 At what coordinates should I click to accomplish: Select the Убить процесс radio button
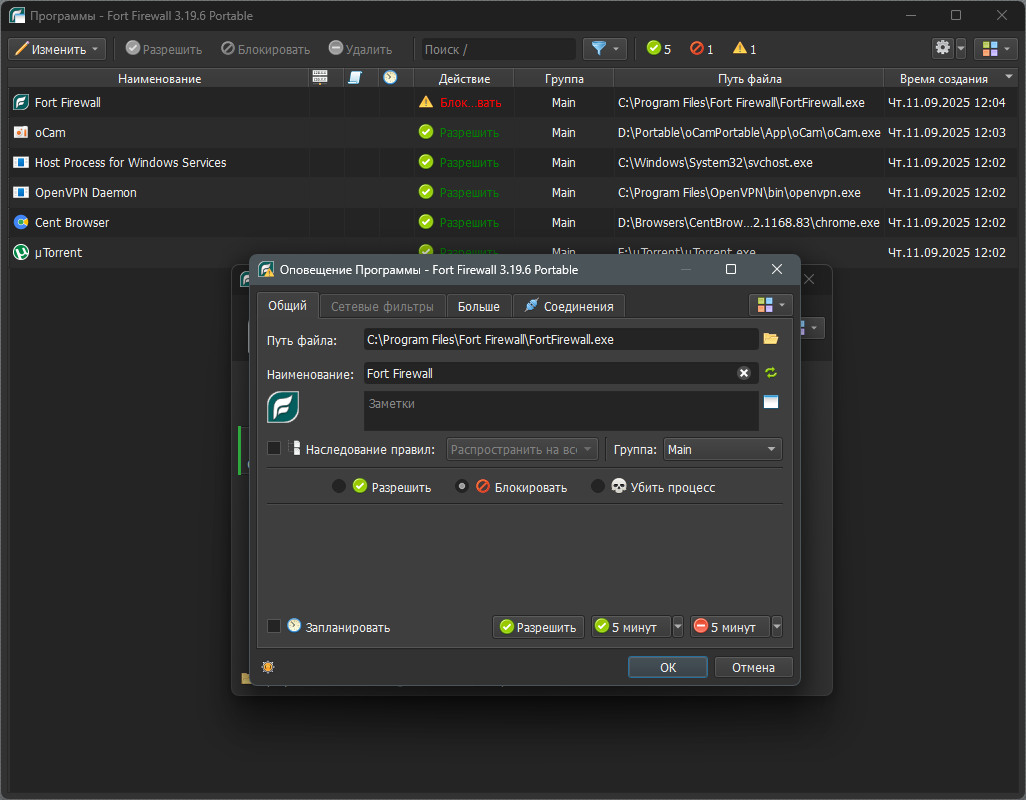tap(597, 486)
